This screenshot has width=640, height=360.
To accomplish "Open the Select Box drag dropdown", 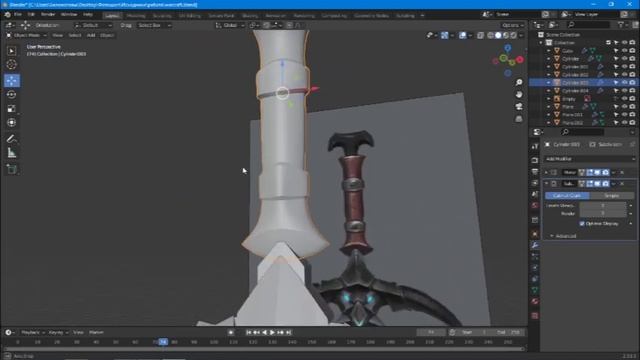I will 154,25.
